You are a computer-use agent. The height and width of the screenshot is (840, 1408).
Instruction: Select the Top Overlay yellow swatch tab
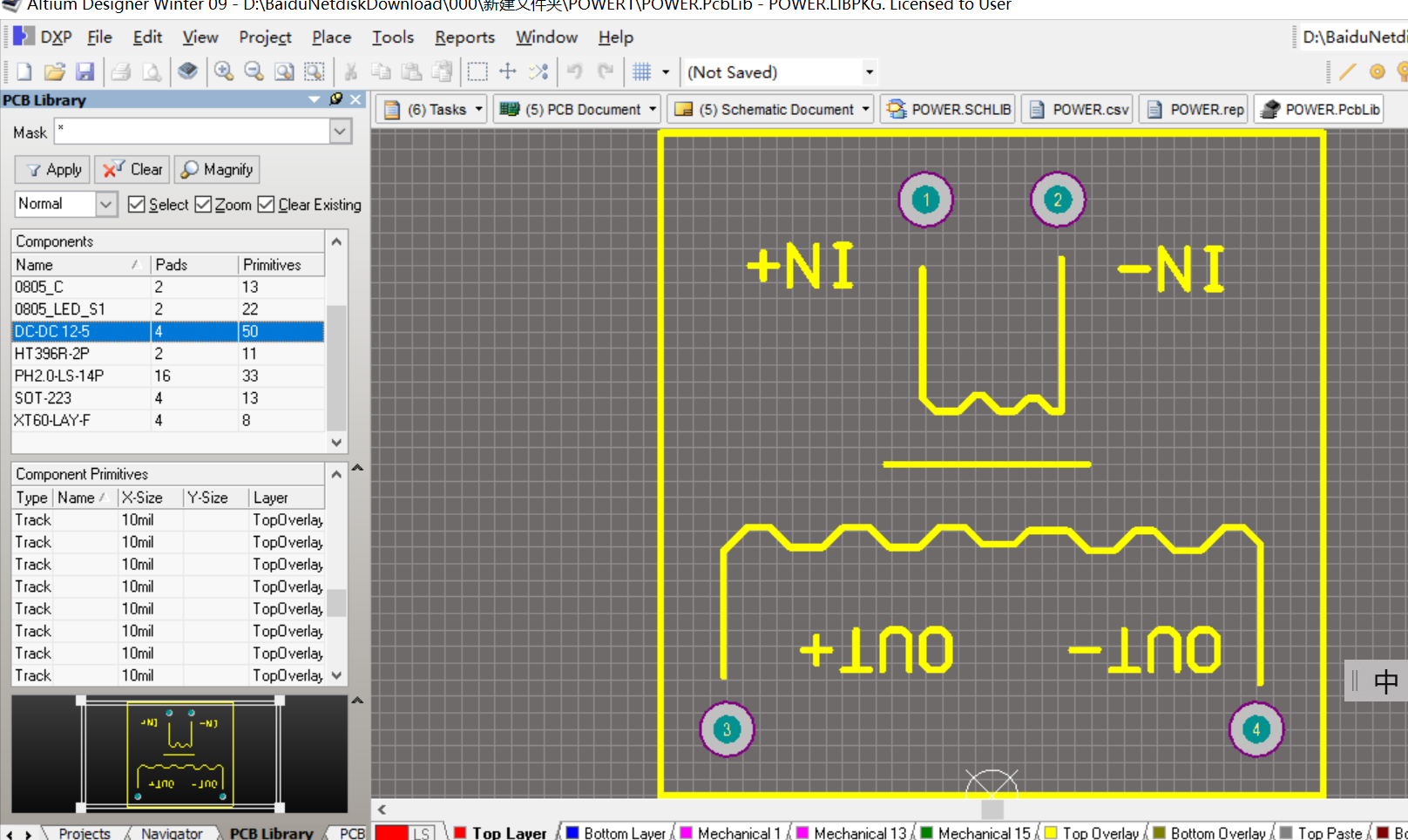pos(1092,833)
